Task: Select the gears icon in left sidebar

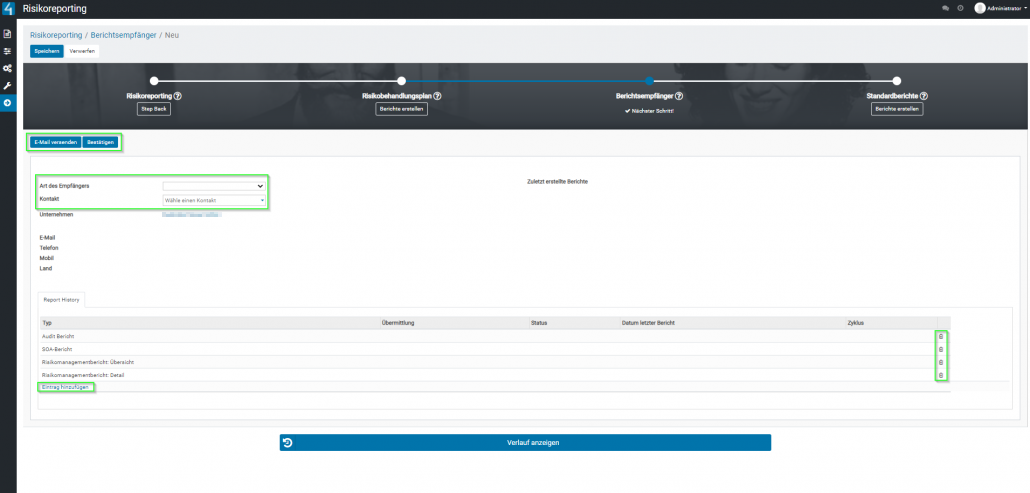Action: point(8,68)
